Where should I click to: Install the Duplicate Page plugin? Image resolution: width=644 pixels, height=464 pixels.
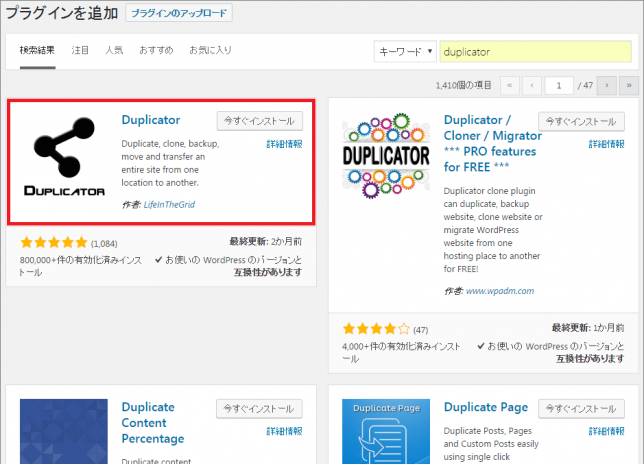point(582,409)
